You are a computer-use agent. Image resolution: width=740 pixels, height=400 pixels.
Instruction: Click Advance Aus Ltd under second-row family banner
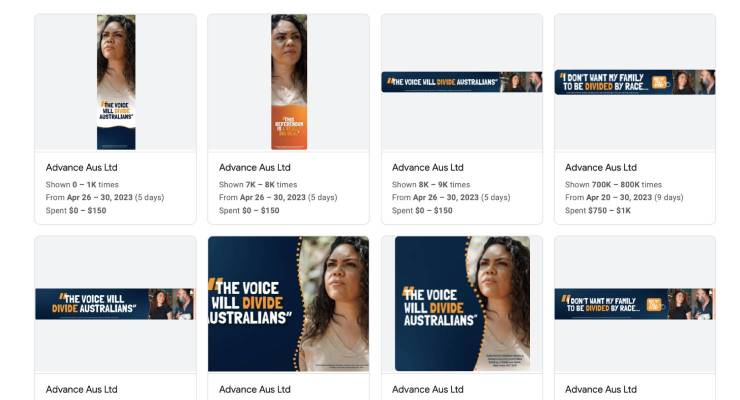tap(601, 390)
